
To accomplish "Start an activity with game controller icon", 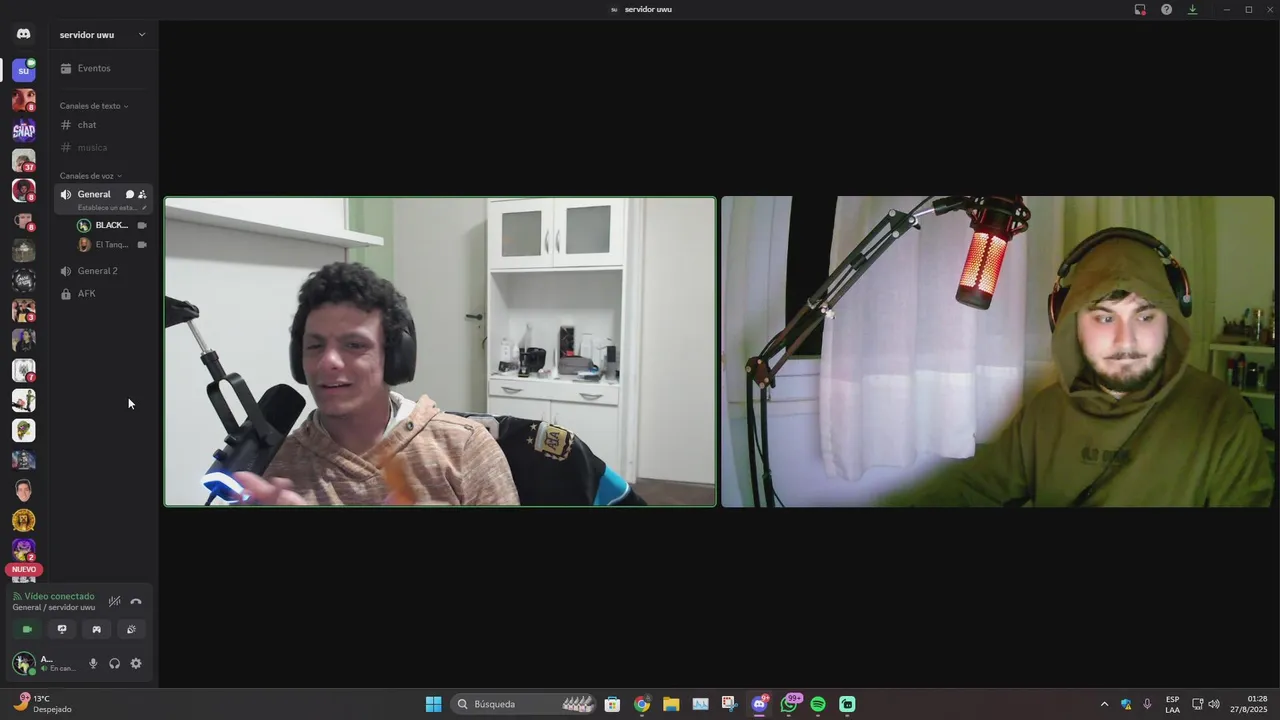I will (x=96, y=629).
